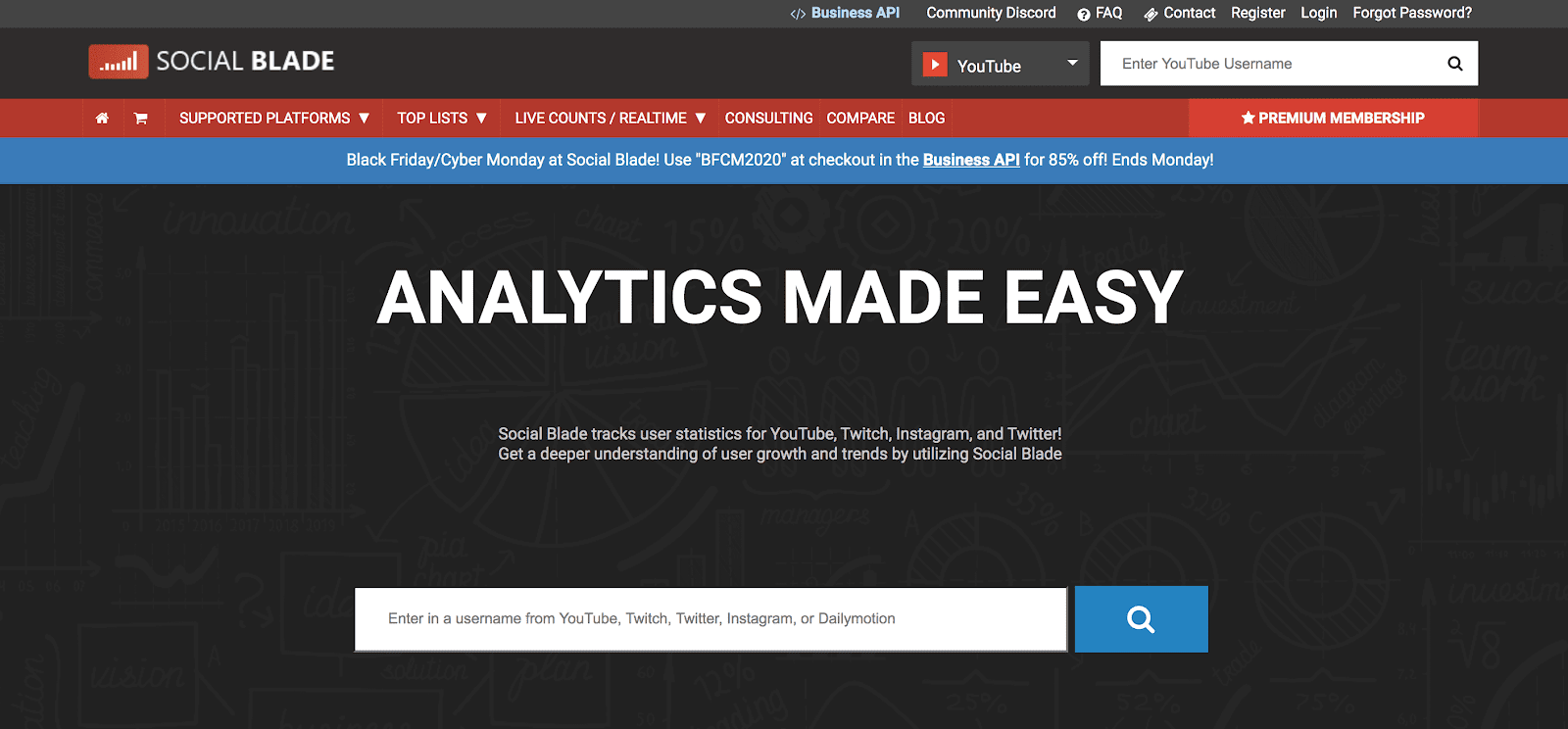Open the Blog page
1568x729 pixels.
[x=926, y=118]
